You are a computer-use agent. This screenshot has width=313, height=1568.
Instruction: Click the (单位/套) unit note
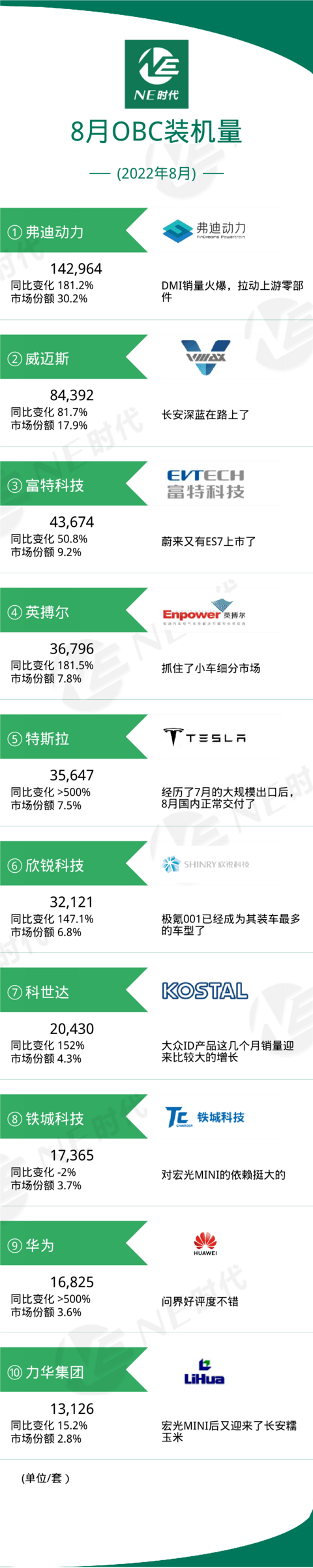(45, 1478)
